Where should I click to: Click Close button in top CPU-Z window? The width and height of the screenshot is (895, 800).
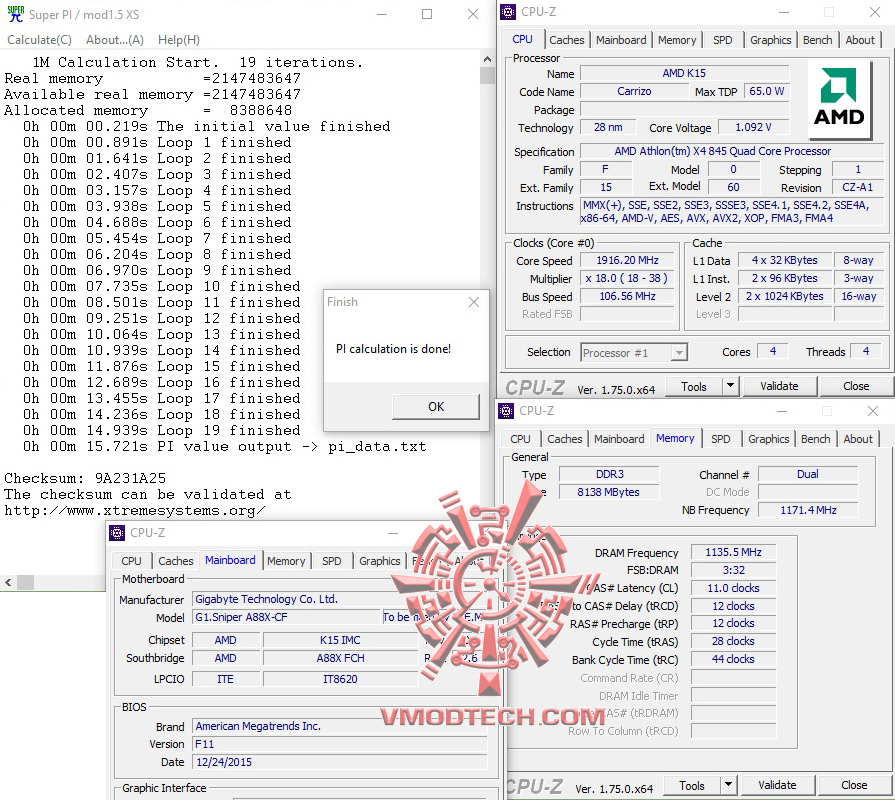click(856, 386)
